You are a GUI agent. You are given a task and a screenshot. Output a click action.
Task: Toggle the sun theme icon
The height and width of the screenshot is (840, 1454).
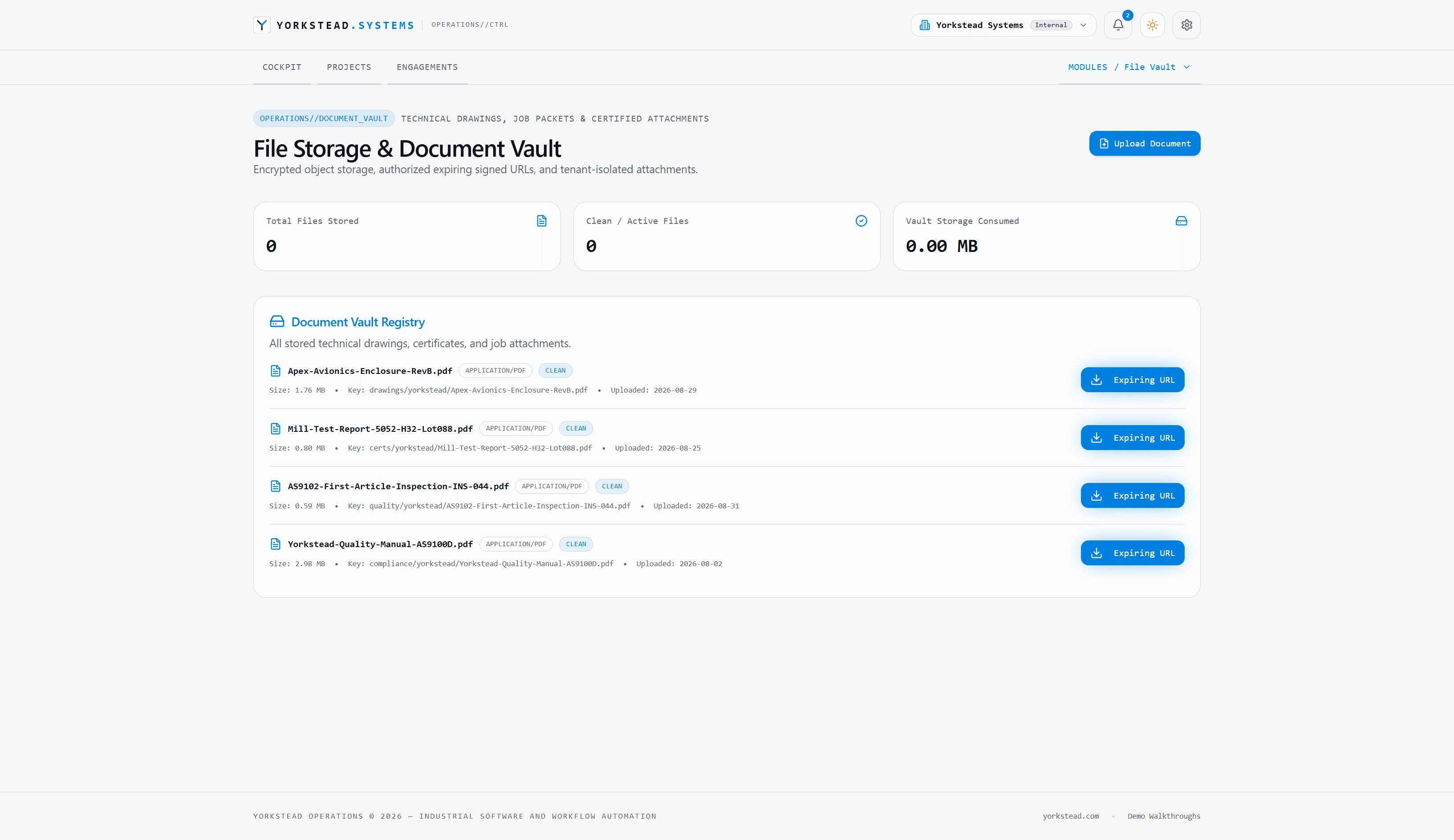tap(1152, 25)
